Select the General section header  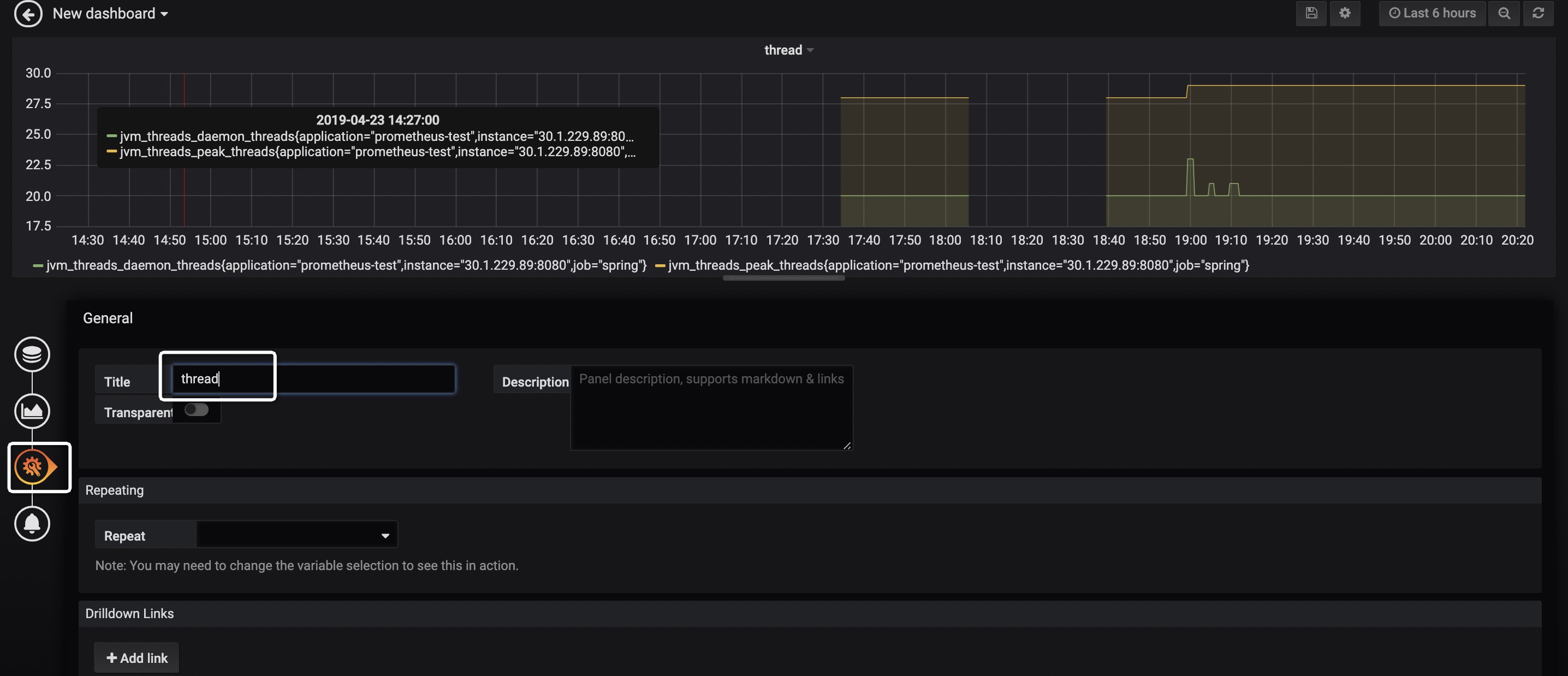coord(108,317)
